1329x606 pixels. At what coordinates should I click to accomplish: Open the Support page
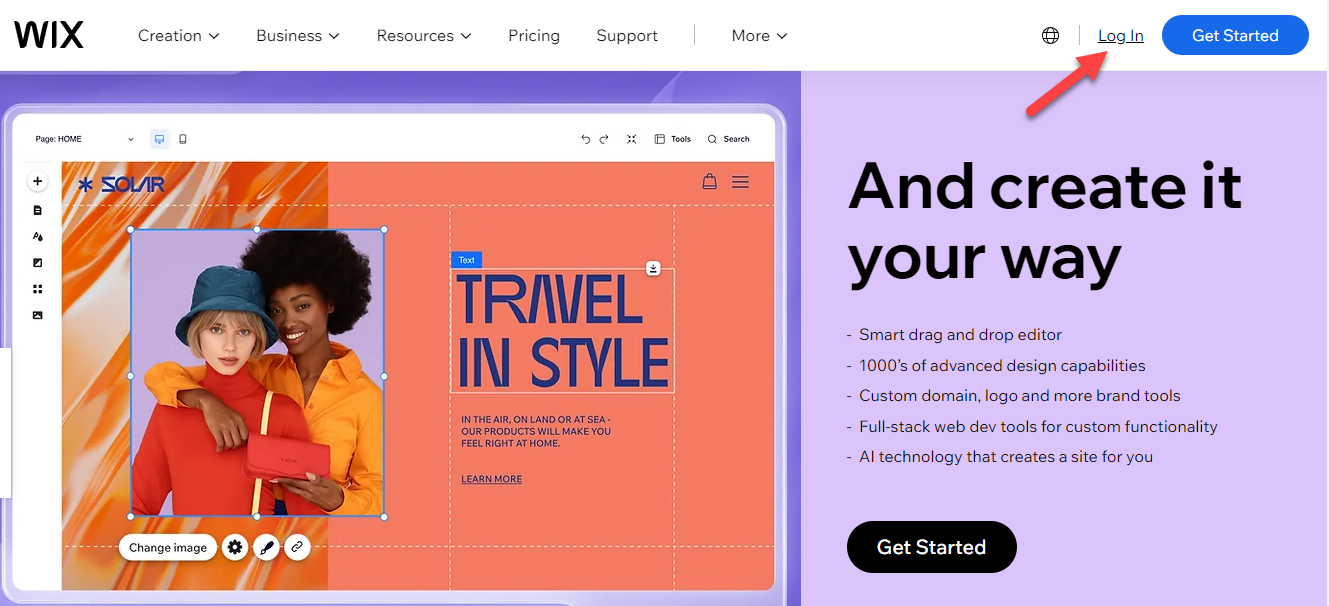coord(627,35)
